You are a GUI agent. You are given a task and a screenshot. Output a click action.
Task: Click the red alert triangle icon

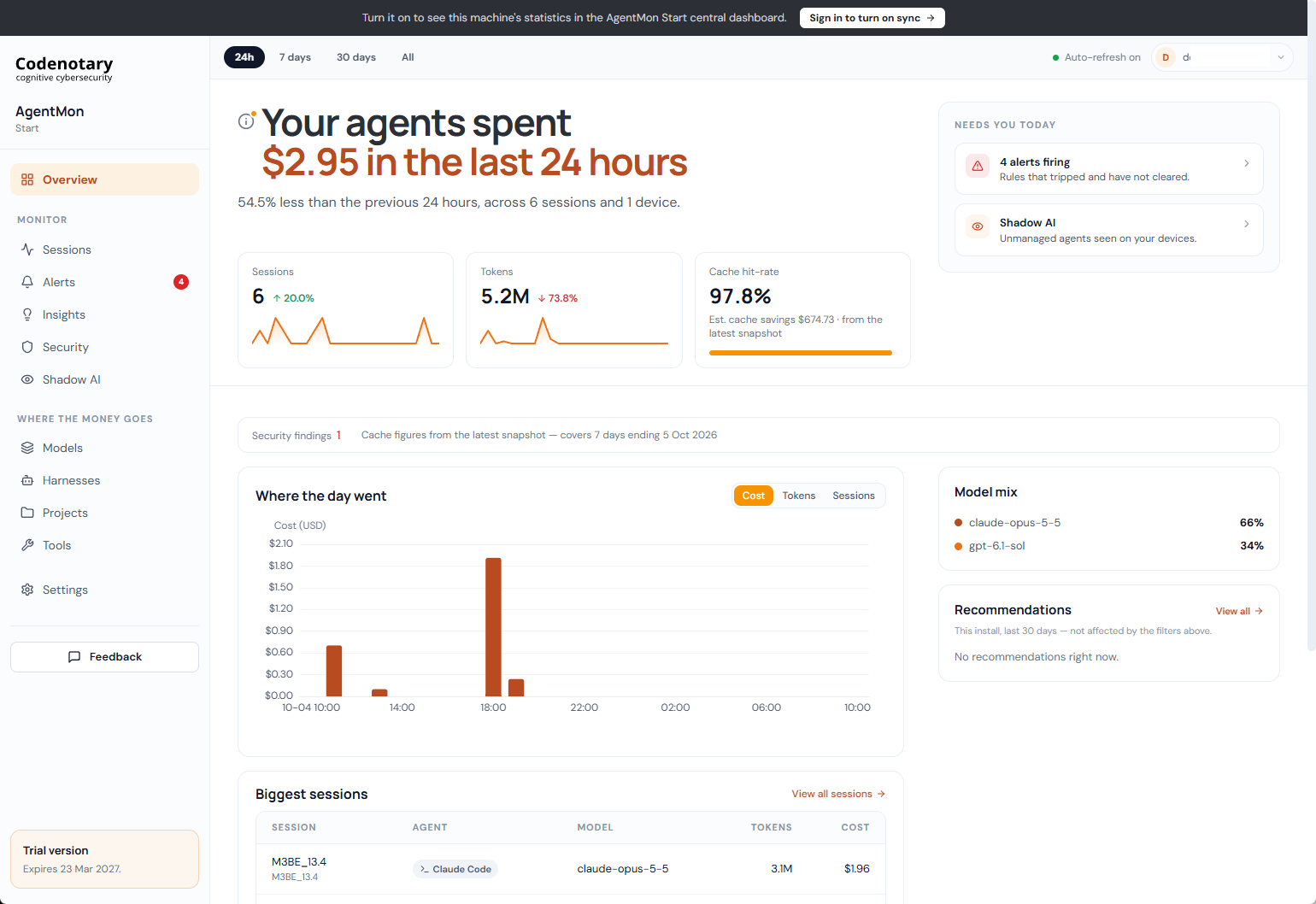click(978, 166)
